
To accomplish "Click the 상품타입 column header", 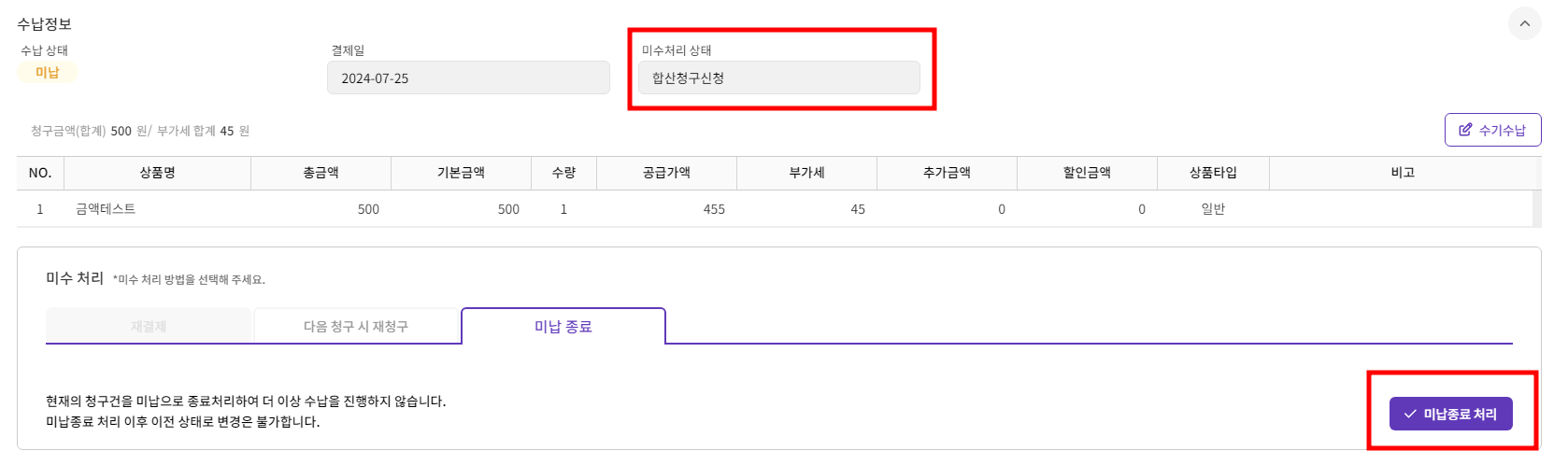I will coord(1213,173).
